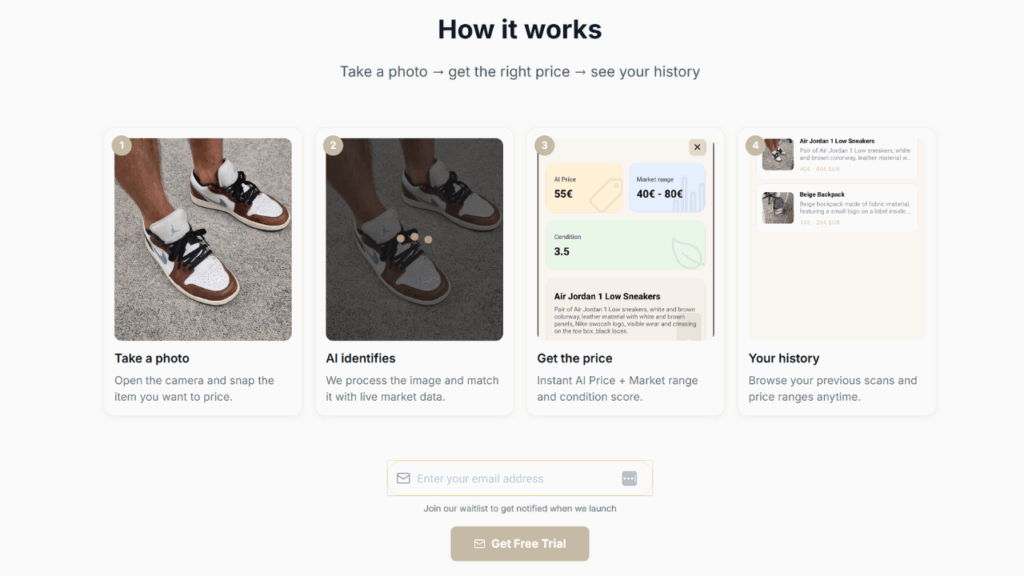Viewport: 1024px width, 576px height.
Task: Click the bar chart icon in Market range card
Action: [688, 195]
